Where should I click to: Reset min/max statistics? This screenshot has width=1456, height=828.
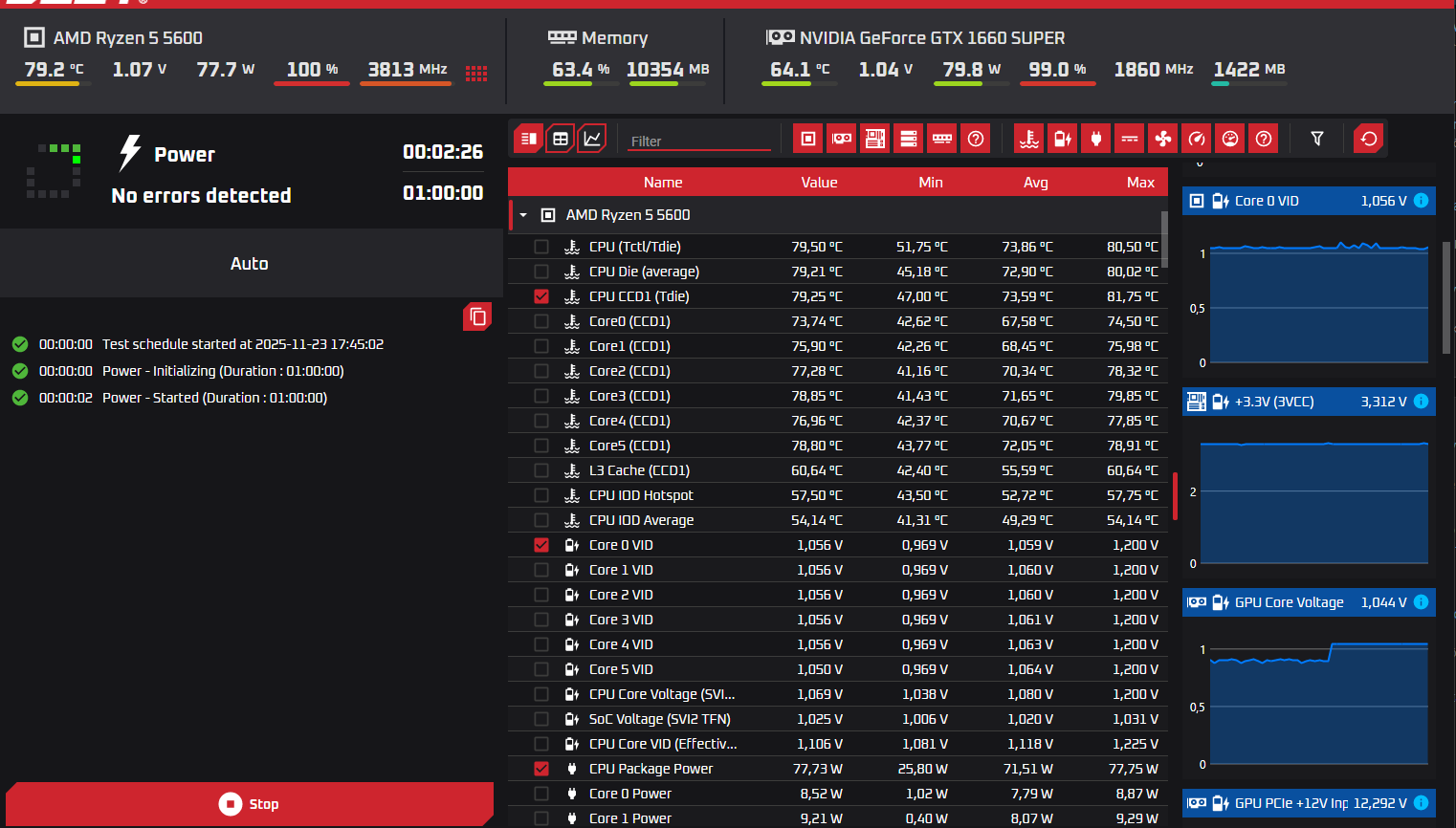[x=1369, y=139]
